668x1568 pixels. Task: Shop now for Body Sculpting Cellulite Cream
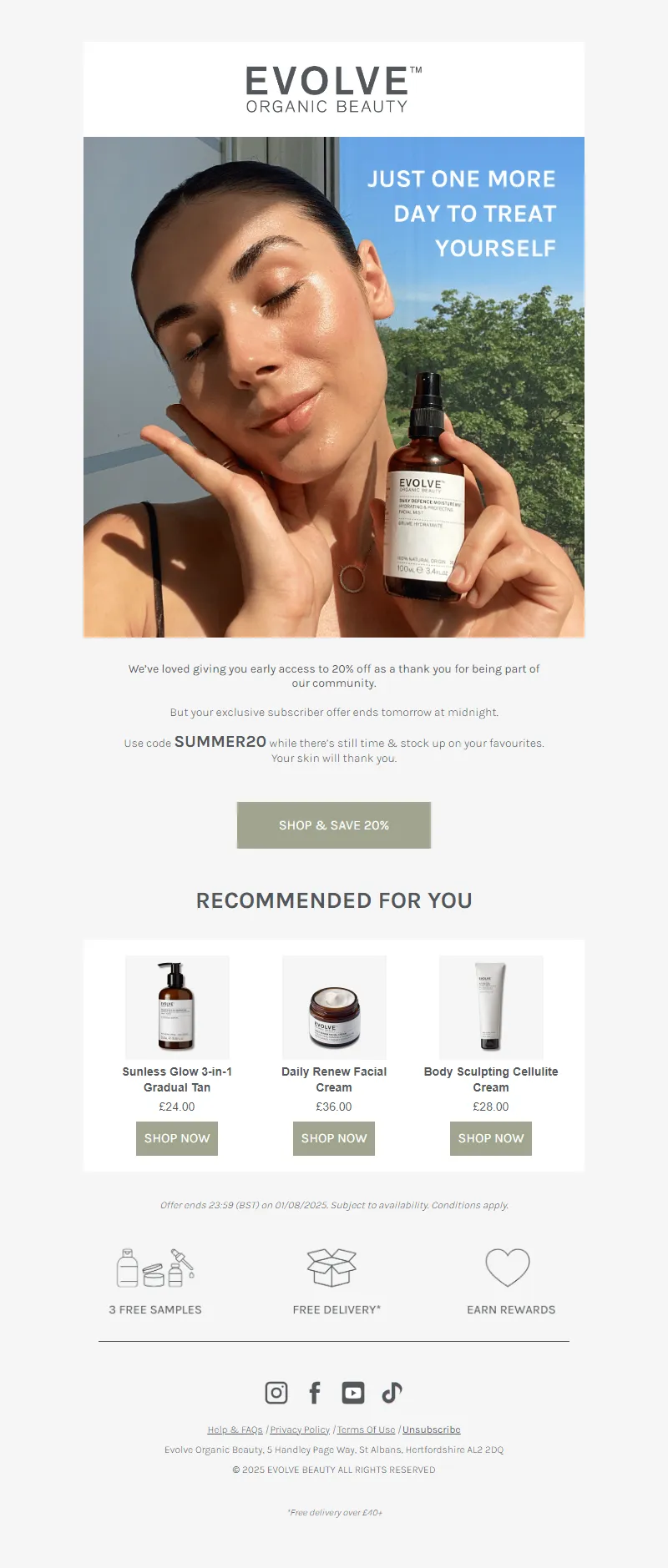click(491, 1138)
